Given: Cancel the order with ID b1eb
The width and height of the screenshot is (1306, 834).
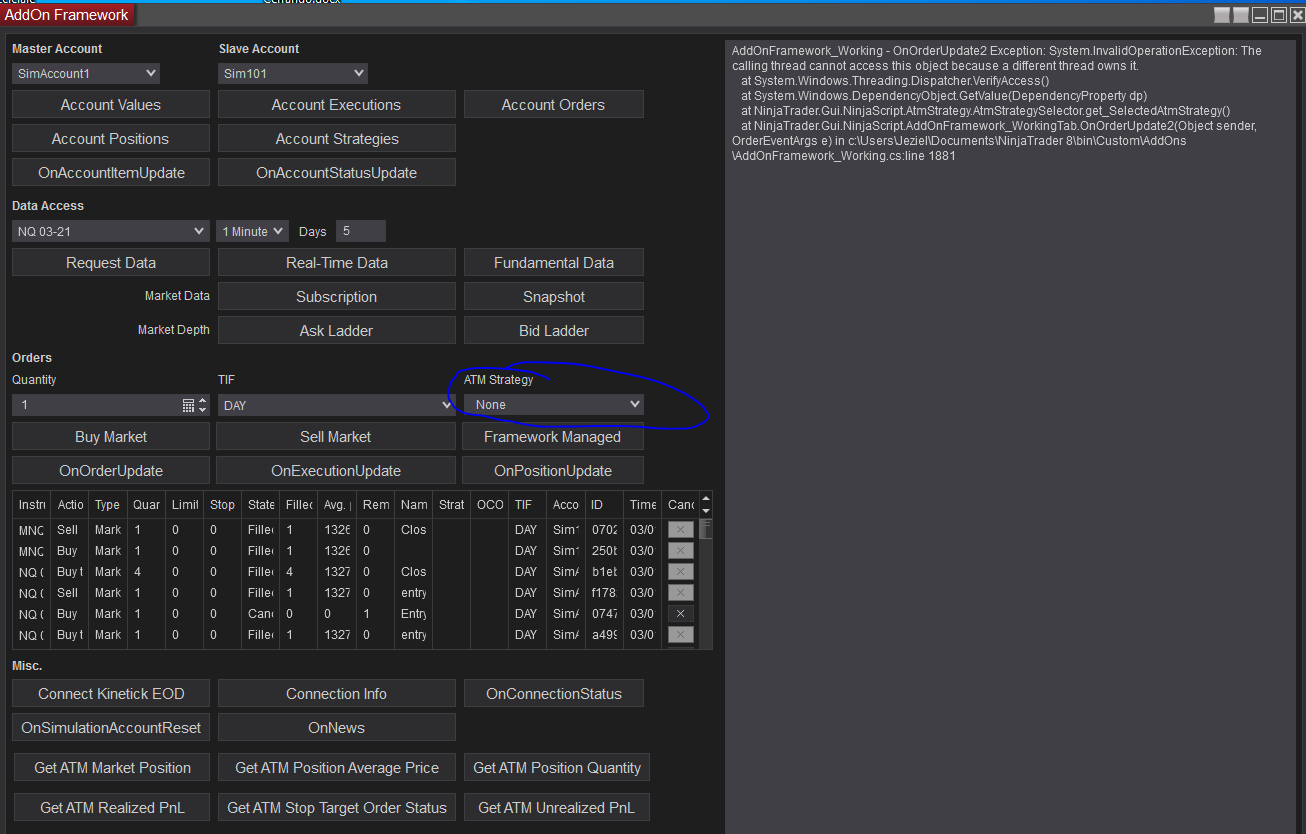Looking at the screenshot, I should click(680, 572).
